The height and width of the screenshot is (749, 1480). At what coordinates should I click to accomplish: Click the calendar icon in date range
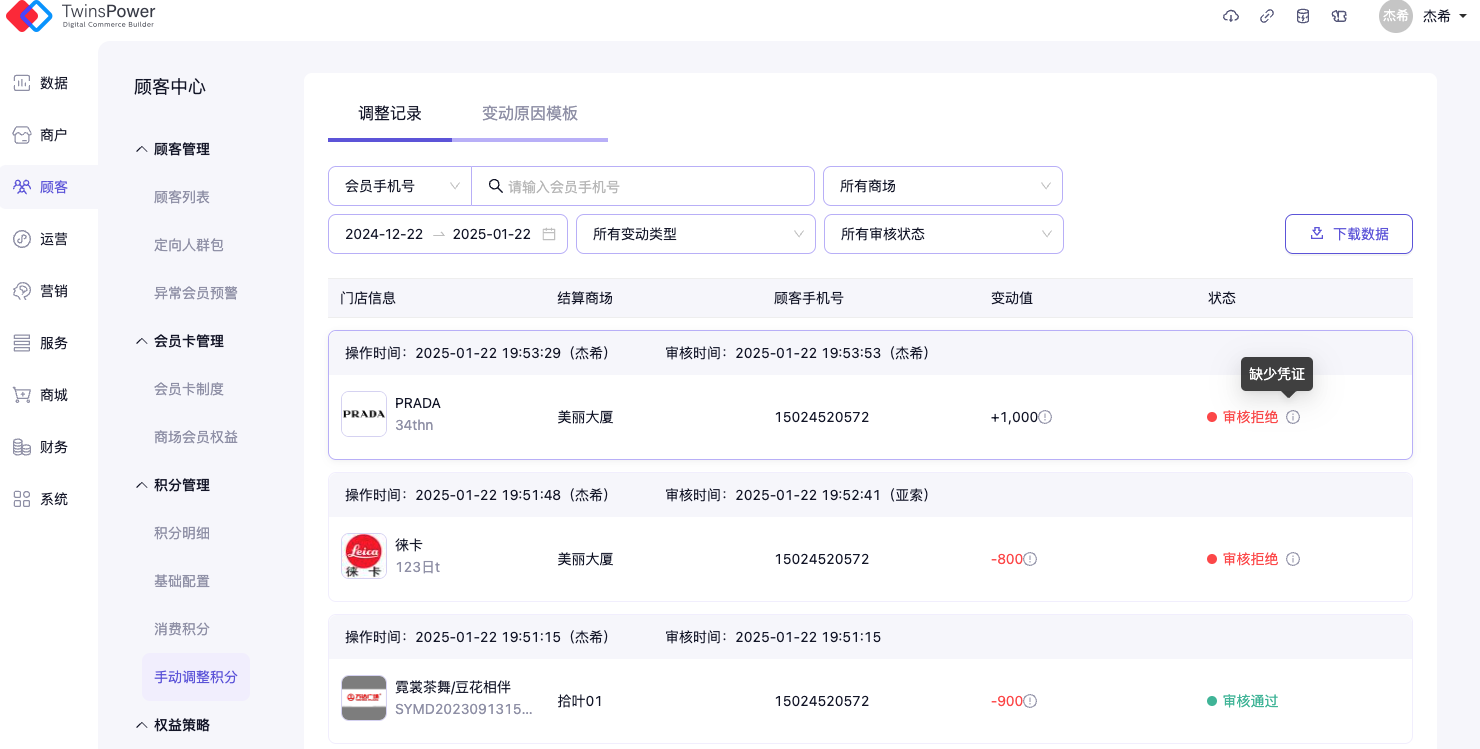click(x=549, y=234)
